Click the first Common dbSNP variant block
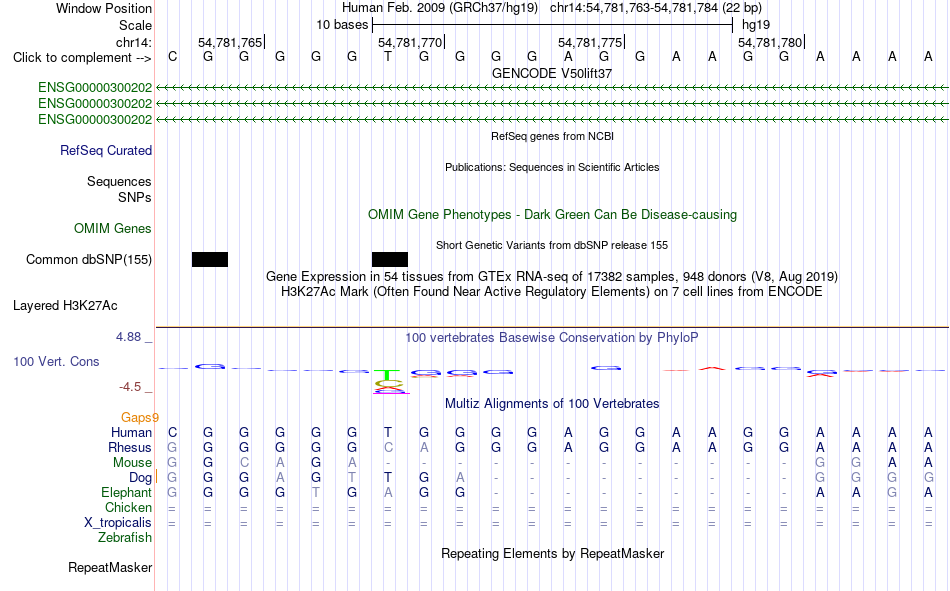This screenshot has height=591, width=950. [x=210, y=259]
